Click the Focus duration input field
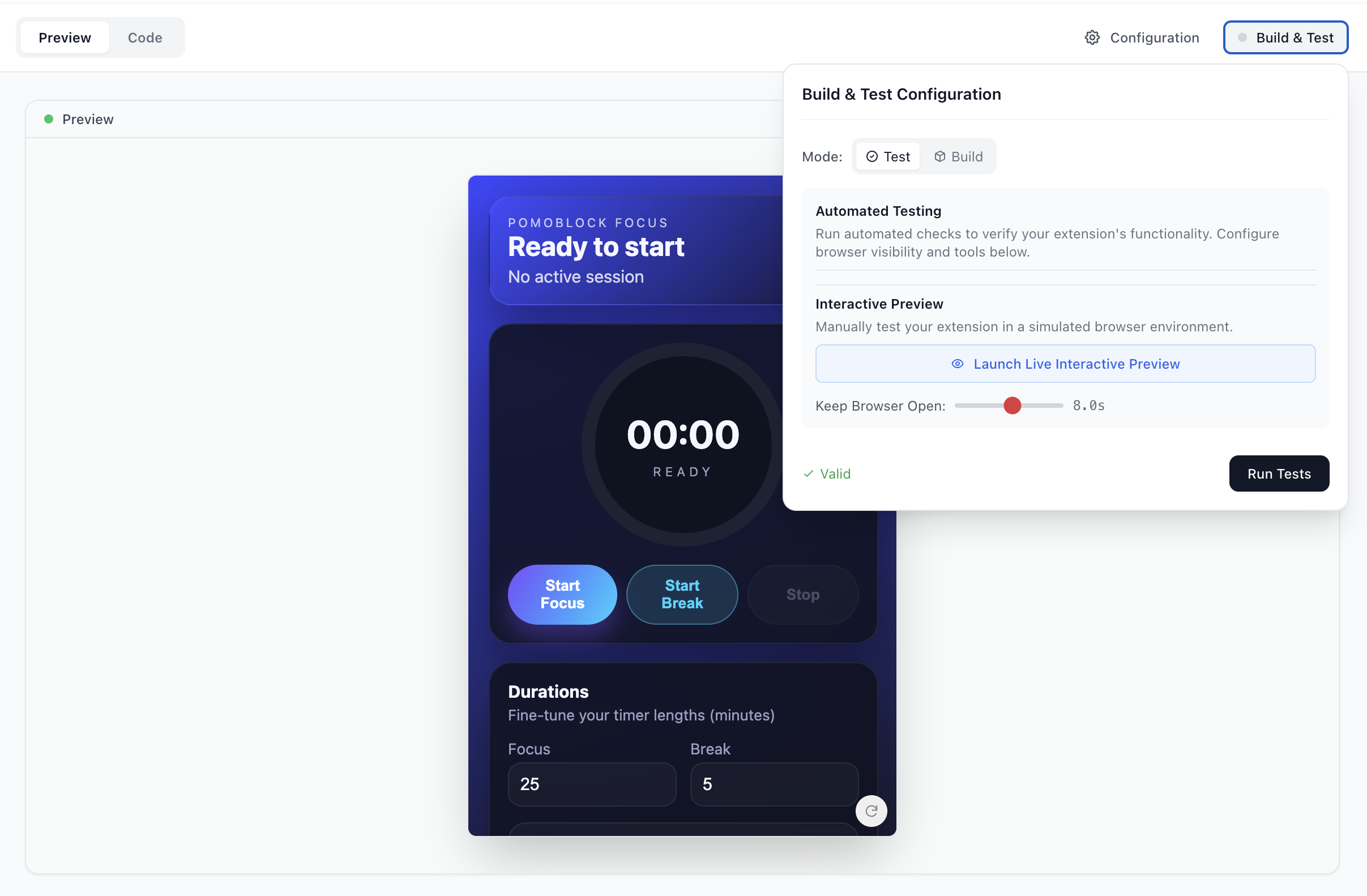 [x=592, y=784]
